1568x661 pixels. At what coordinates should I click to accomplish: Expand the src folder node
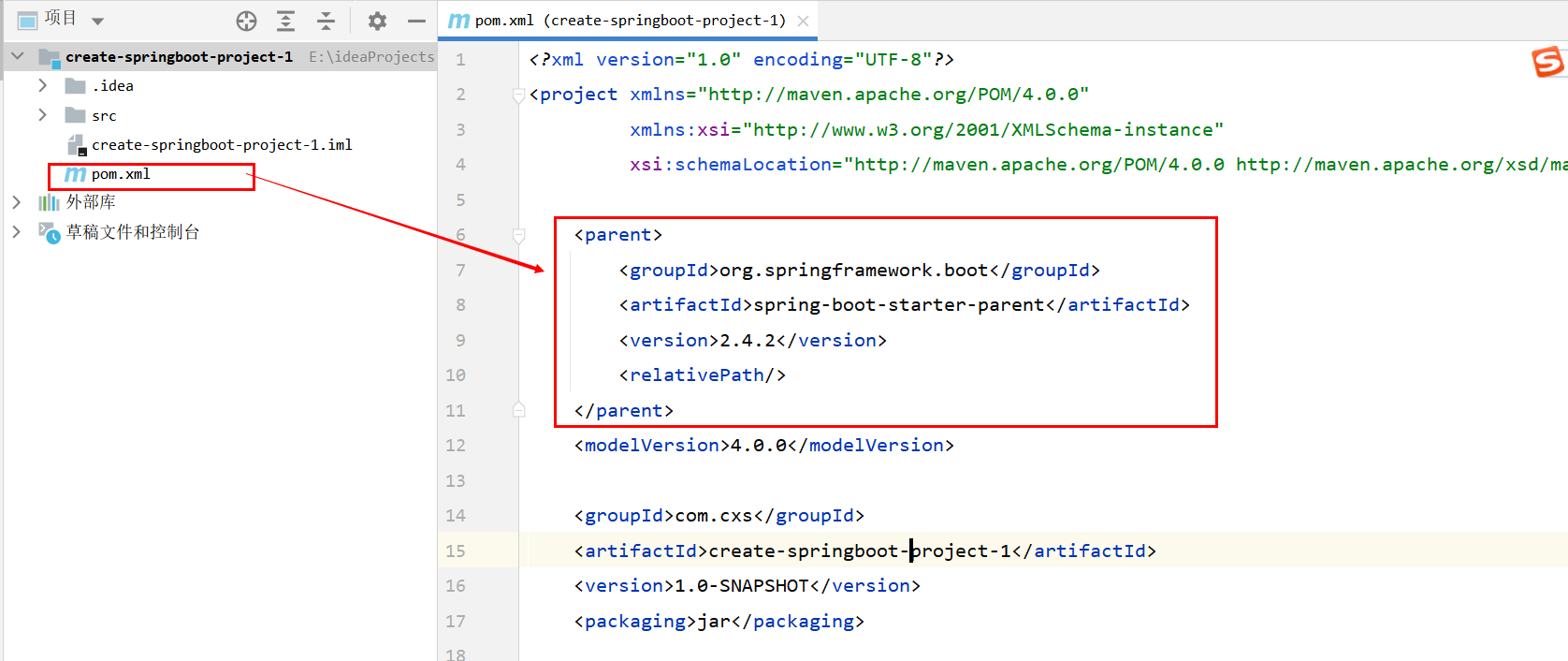[x=42, y=114]
